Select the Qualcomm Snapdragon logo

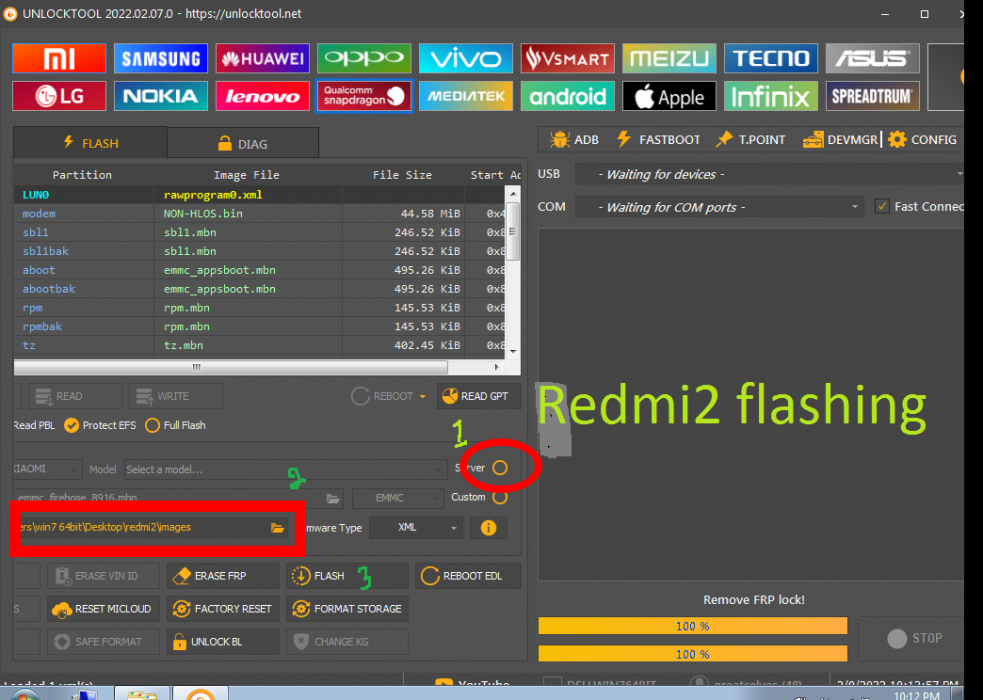point(364,96)
